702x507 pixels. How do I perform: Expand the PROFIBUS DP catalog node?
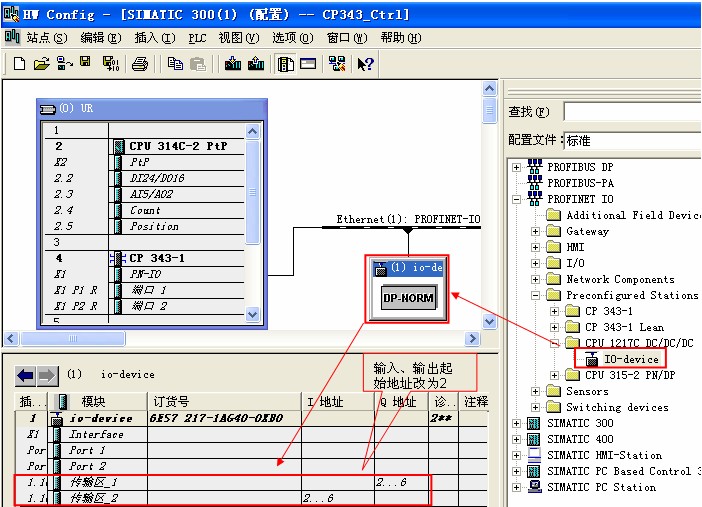pyautogui.click(x=516, y=168)
